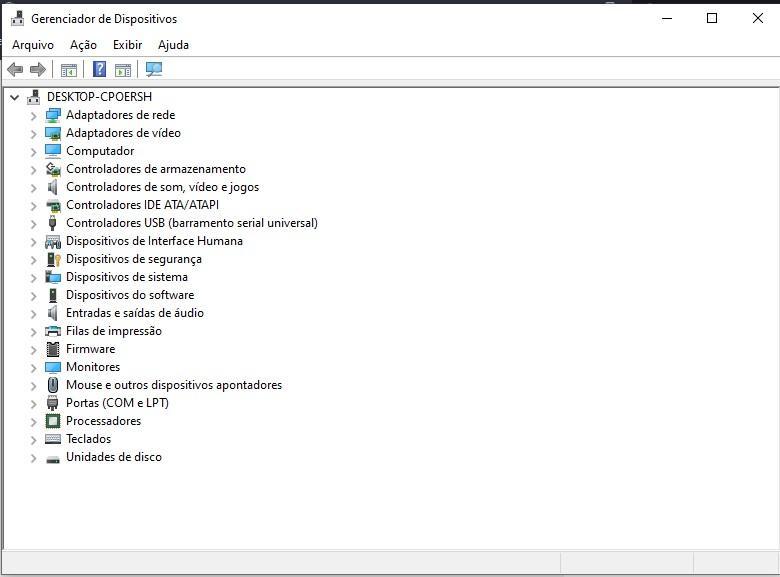The width and height of the screenshot is (780, 577).
Task: Minimize the Gerenciador de Dispositivos window
Action: 667,18
